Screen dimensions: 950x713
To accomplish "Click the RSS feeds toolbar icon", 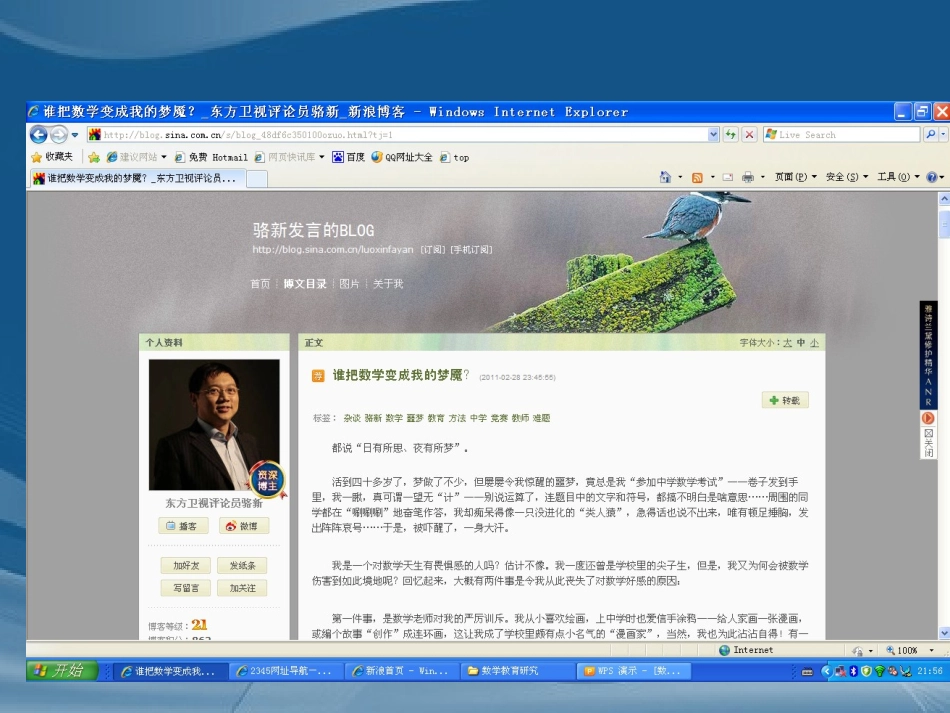I will point(697,177).
